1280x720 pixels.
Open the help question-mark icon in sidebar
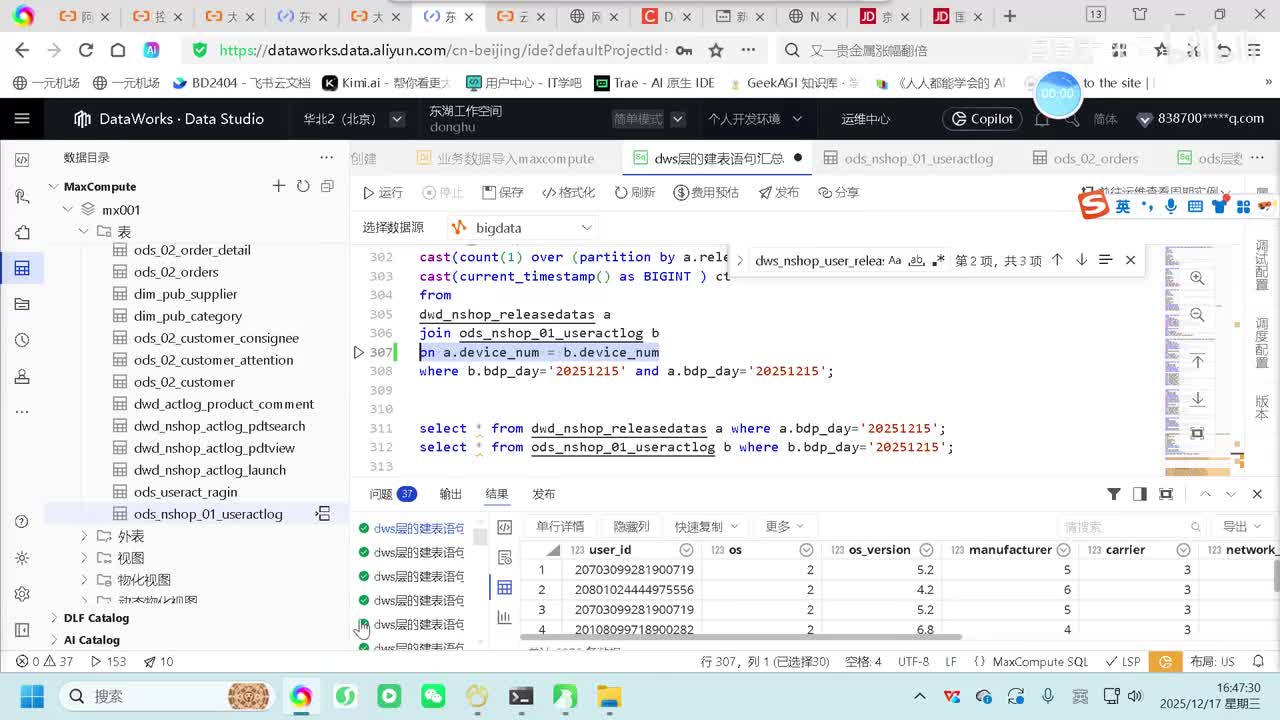[x=22, y=522]
